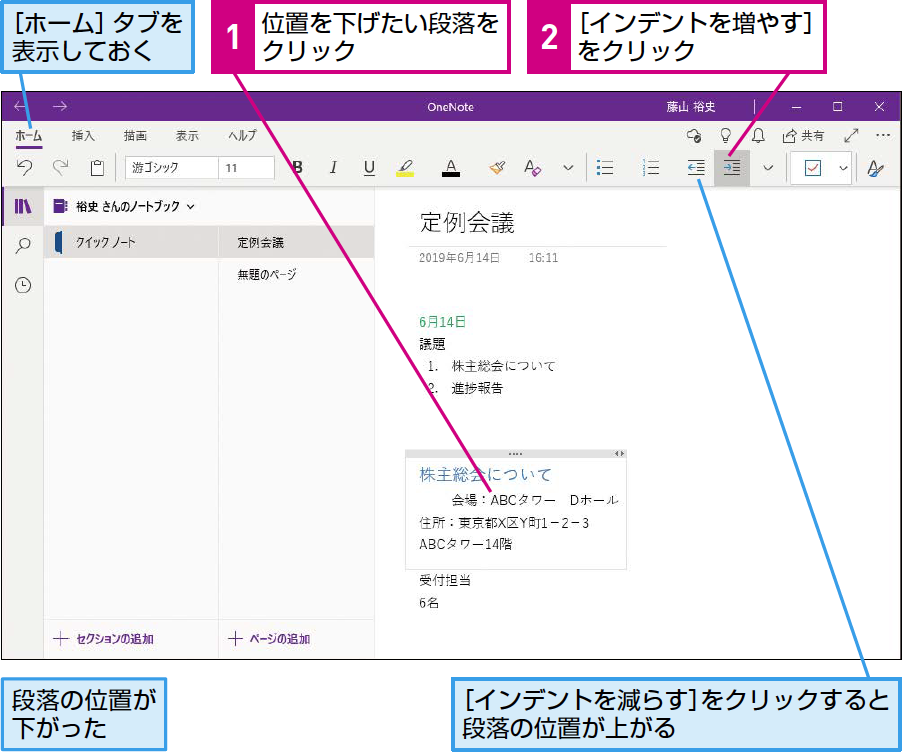Click the date 2019年6月14日
This screenshot has height=752, width=902.
point(459,258)
